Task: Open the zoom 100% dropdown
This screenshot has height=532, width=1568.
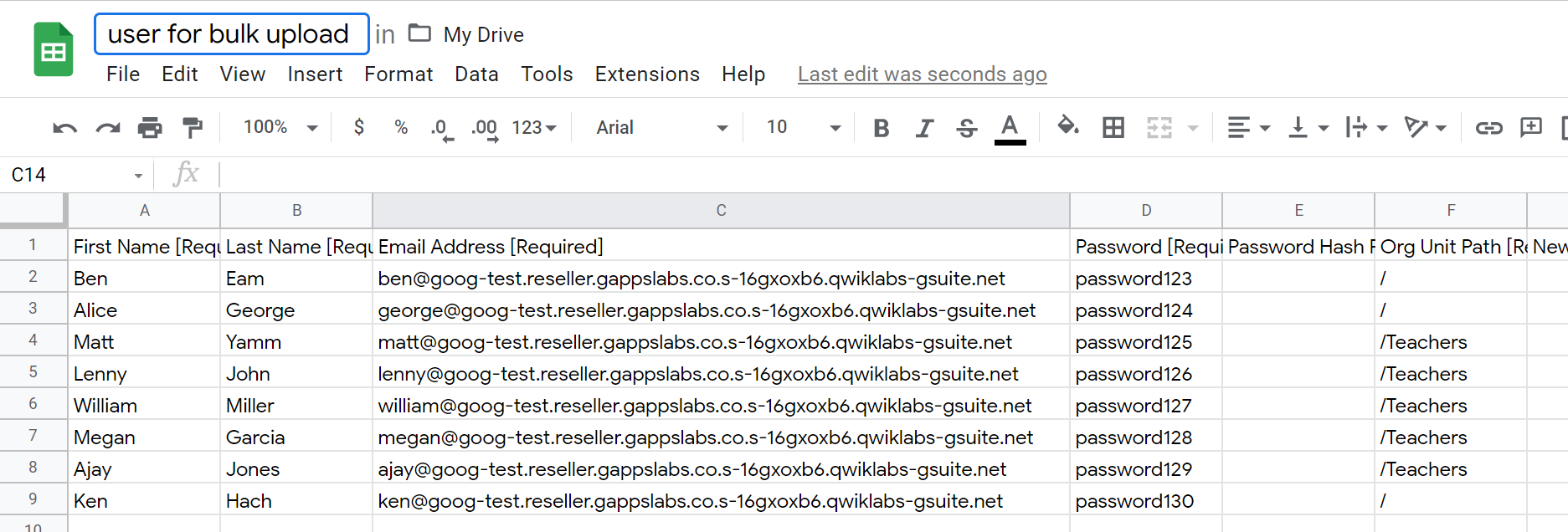Action: point(280,127)
